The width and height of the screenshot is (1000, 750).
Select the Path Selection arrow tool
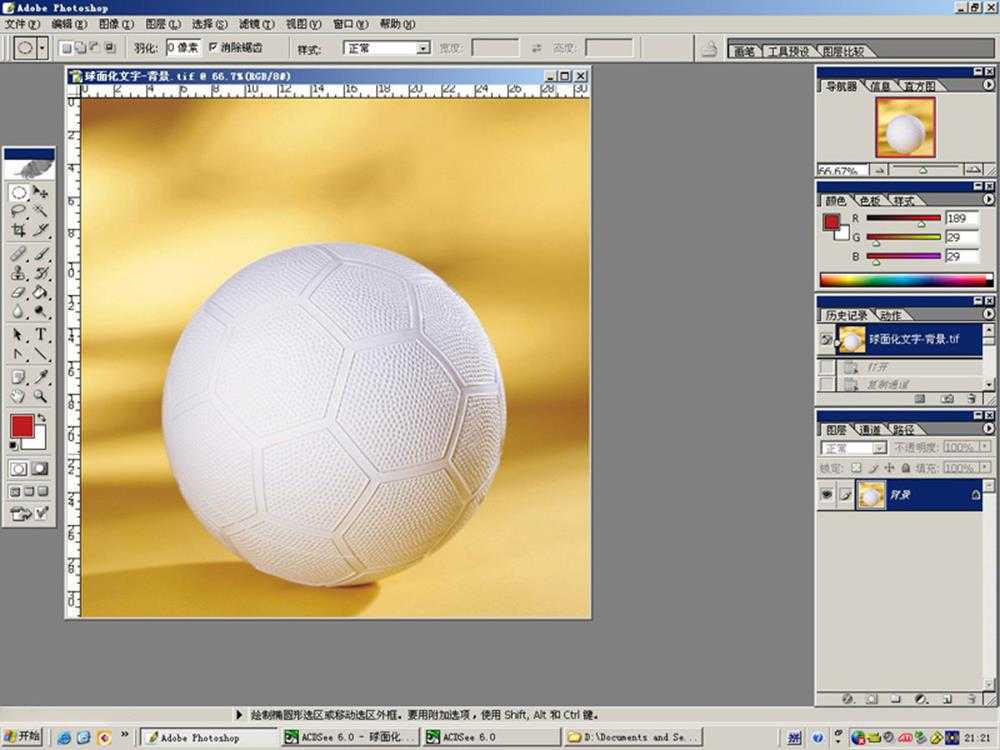pyautogui.click(x=18, y=334)
